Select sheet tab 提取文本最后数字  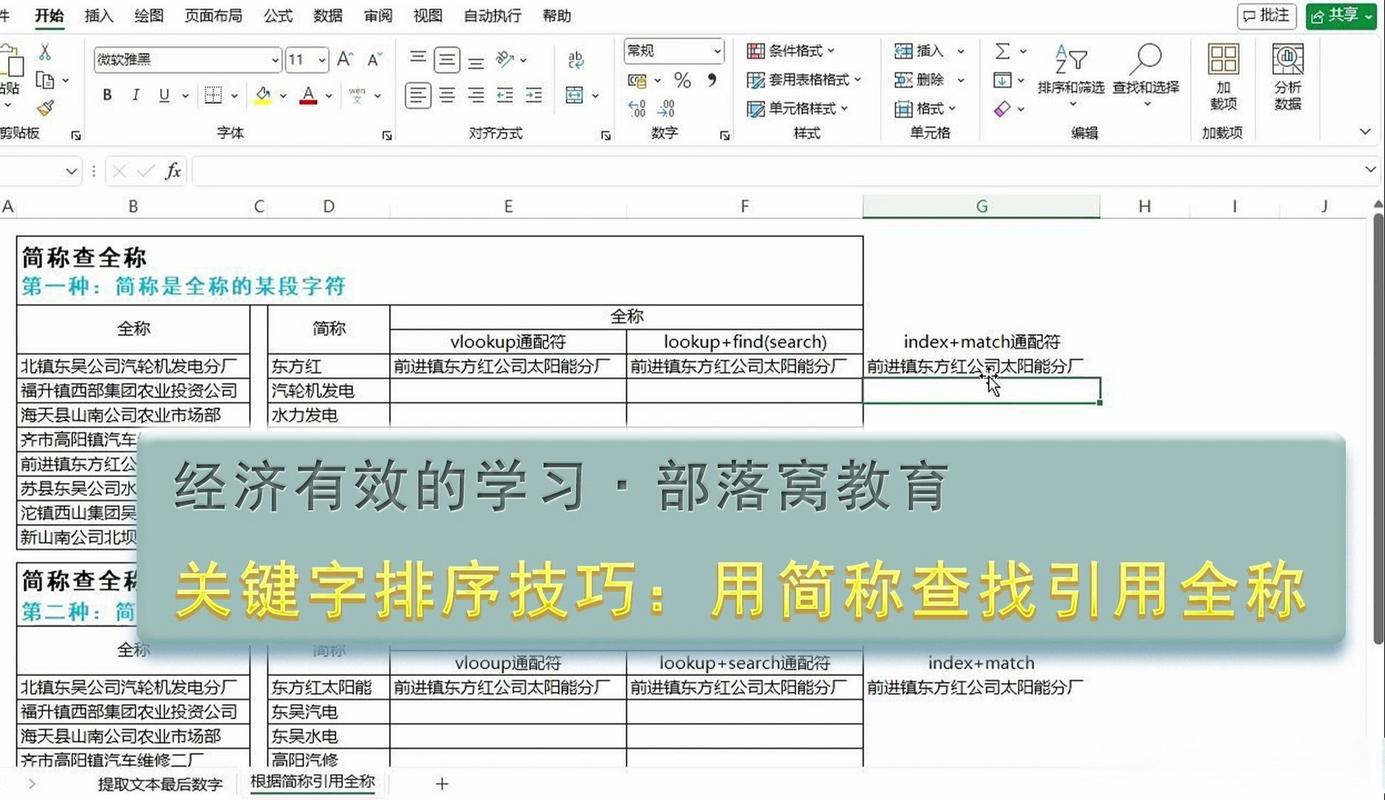160,784
